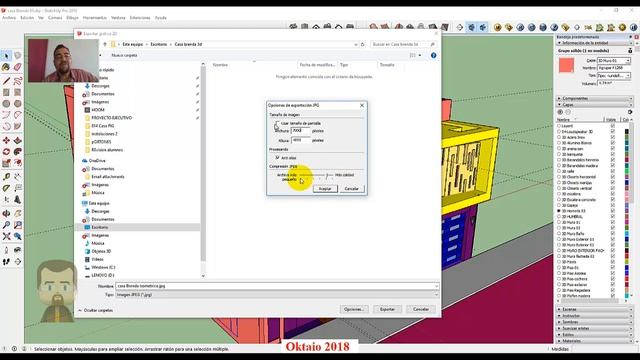Toggle 'Usar tamaño de pantalla' checkbox
640x360 pixels.
[278, 123]
